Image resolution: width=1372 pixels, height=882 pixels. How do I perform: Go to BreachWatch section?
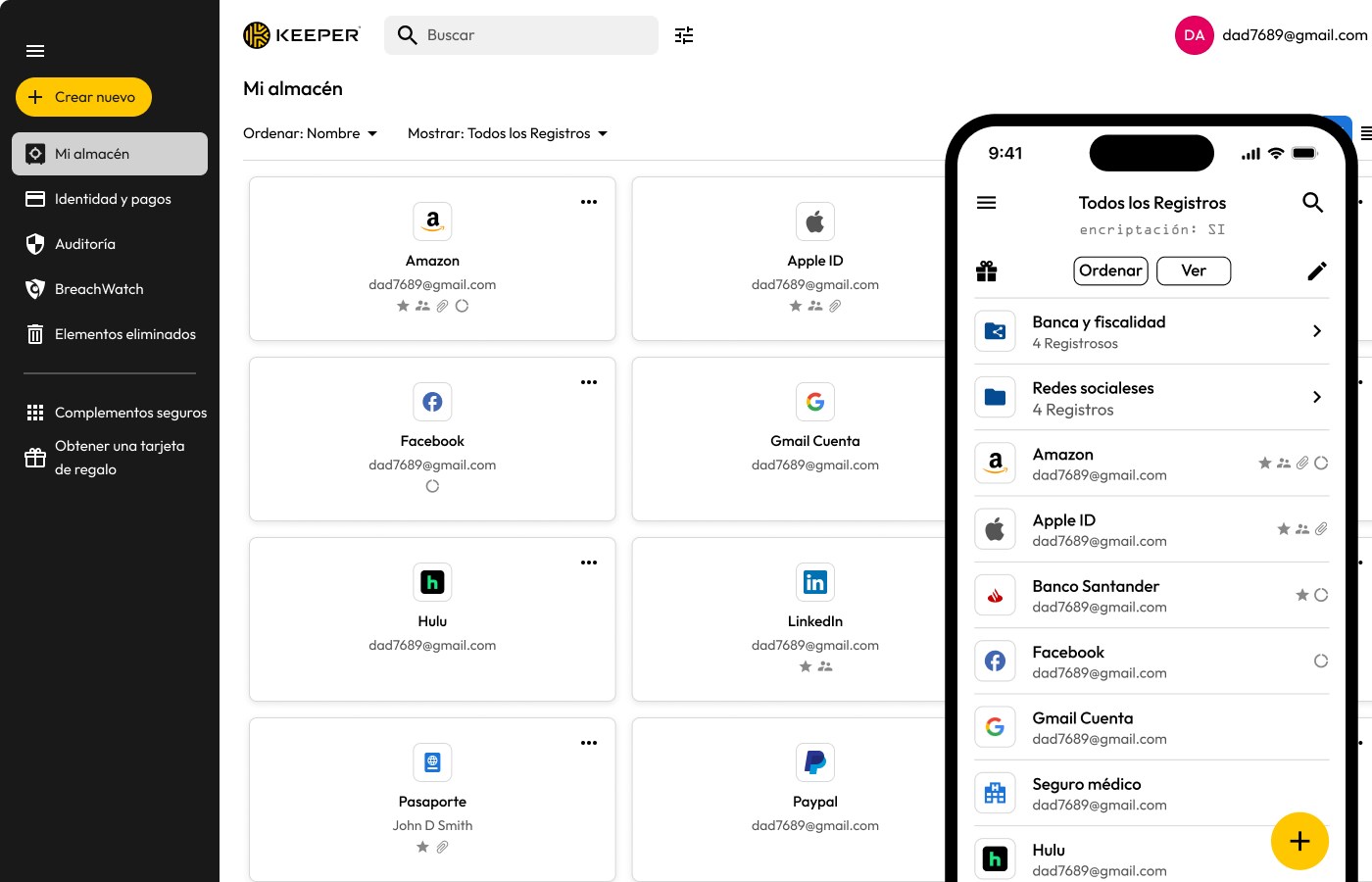110,289
